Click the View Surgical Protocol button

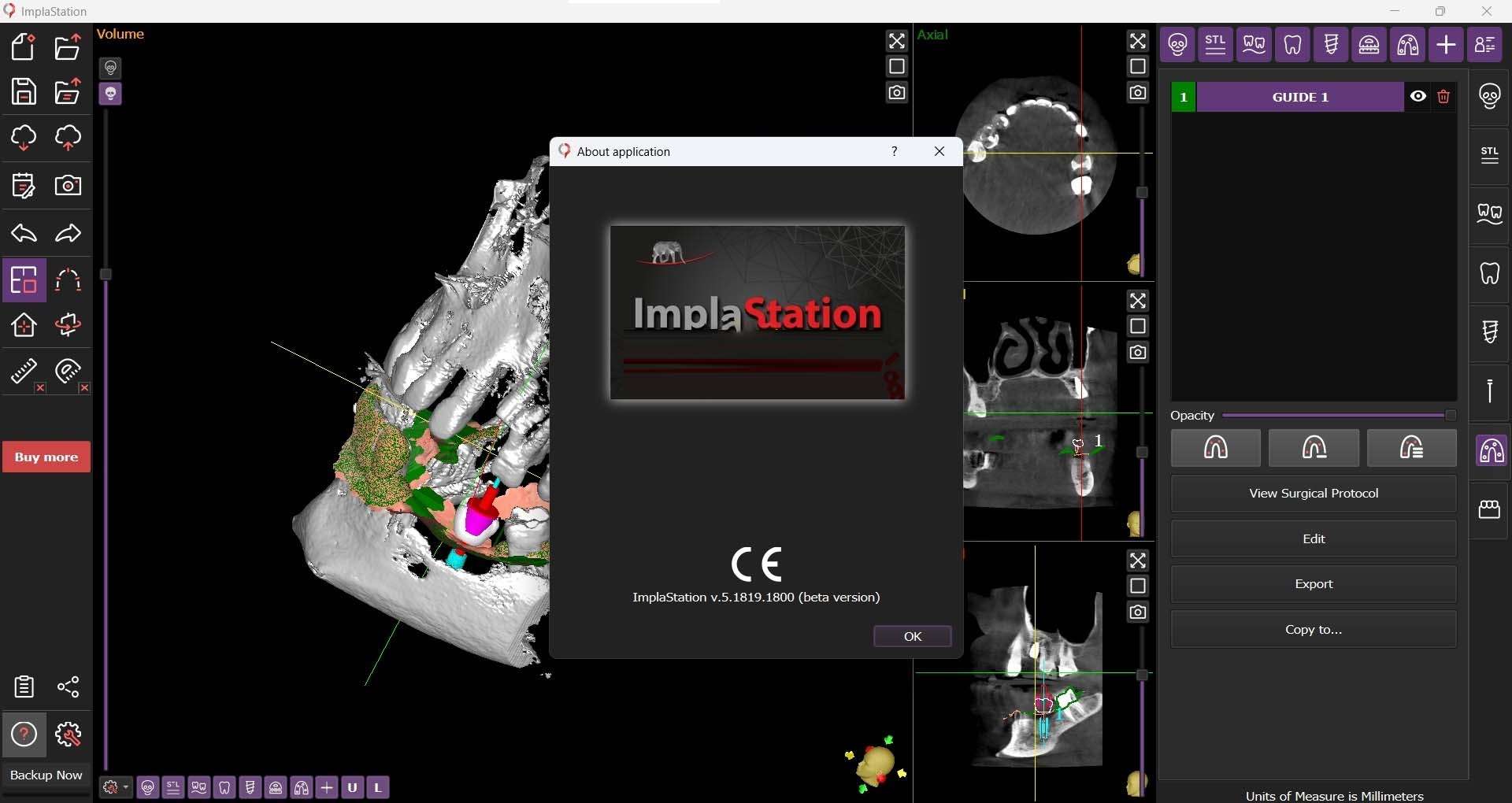point(1314,494)
